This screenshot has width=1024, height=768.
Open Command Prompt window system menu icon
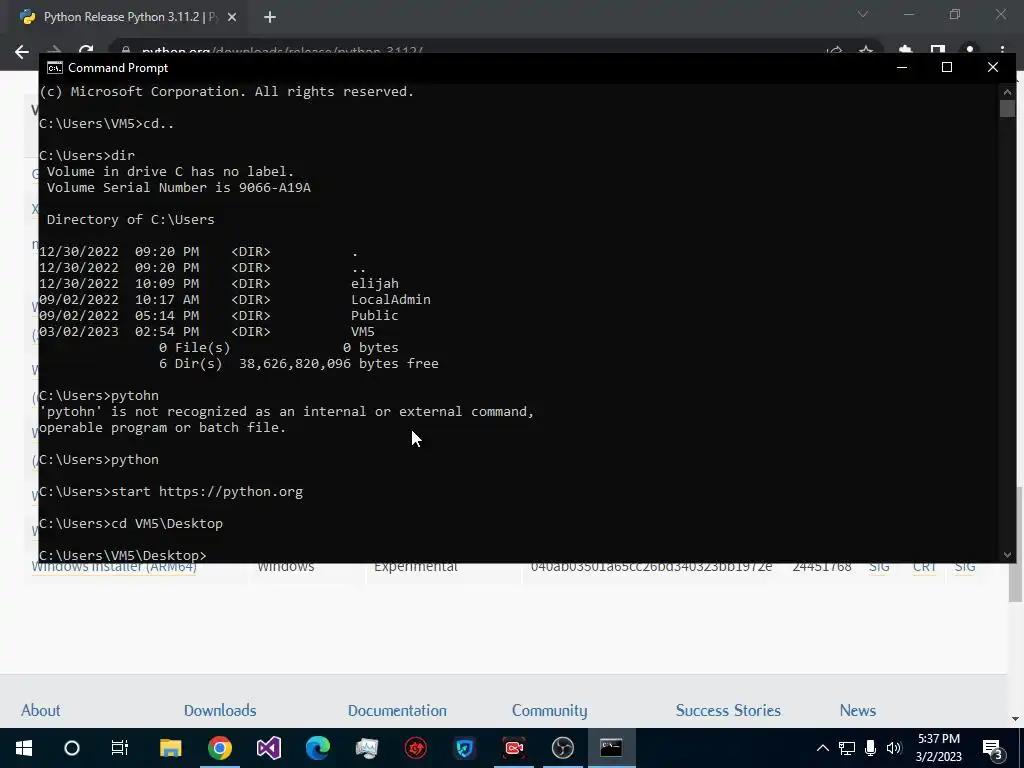pyautogui.click(x=55, y=68)
